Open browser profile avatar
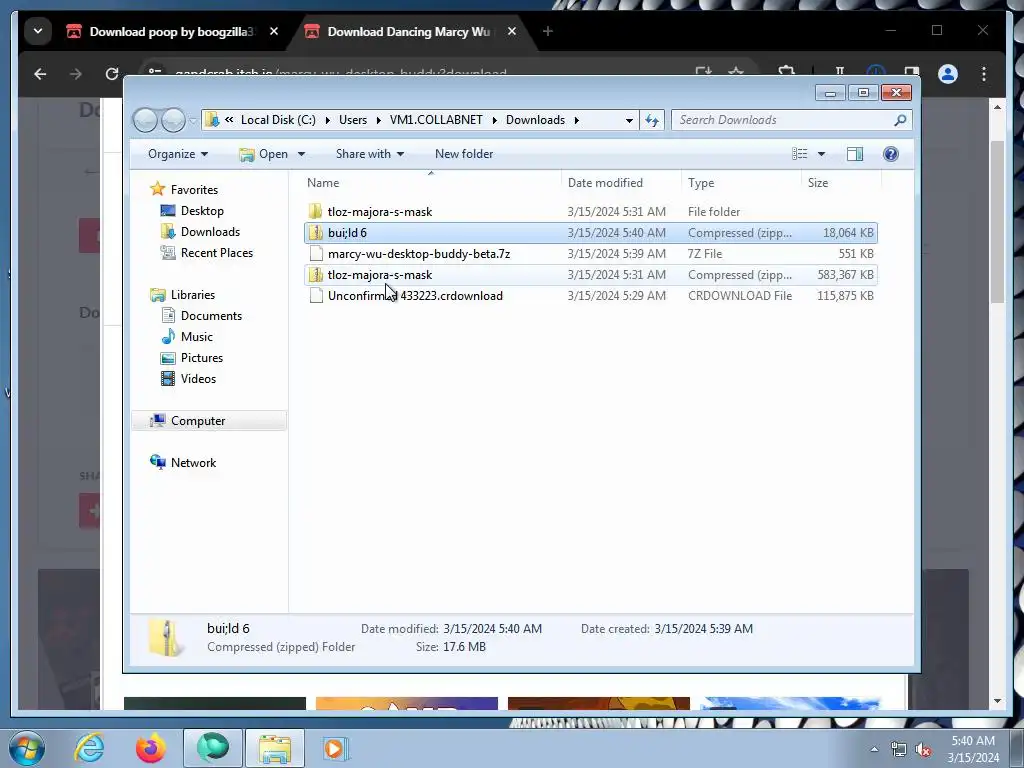1024x768 pixels. pos(948,74)
